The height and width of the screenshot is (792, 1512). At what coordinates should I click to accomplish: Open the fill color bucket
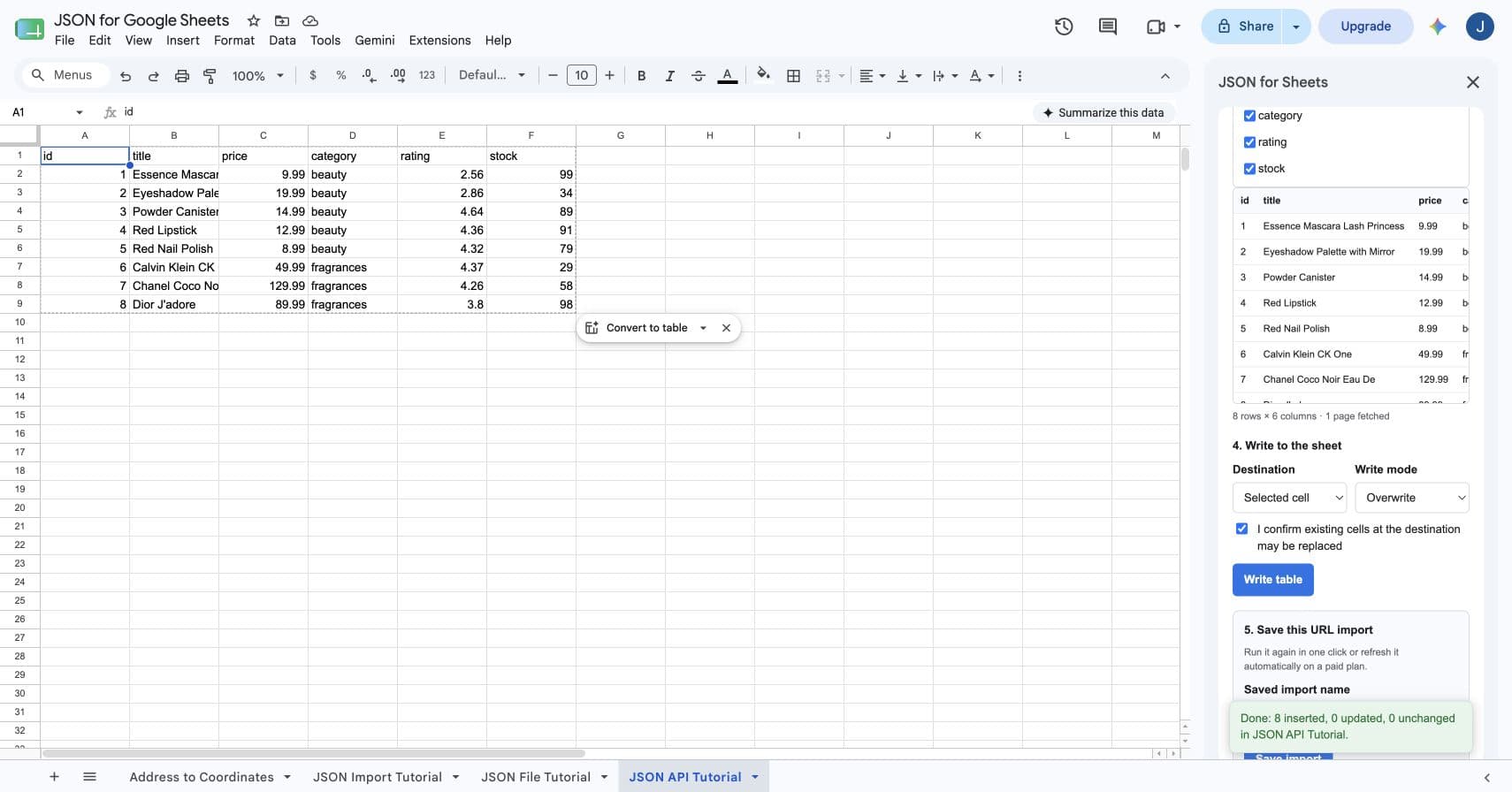pos(764,75)
